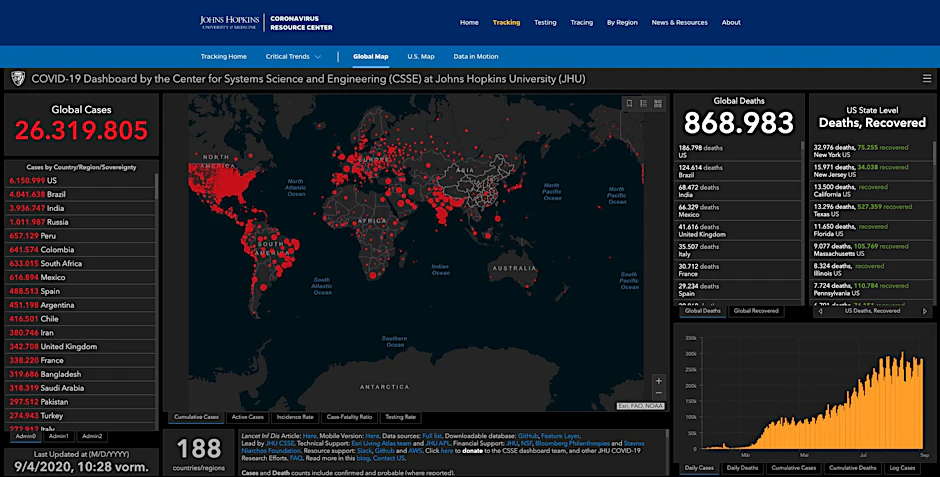Open the Tracing section in top navigation
Screen dimensions: 940x477
click(x=582, y=23)
